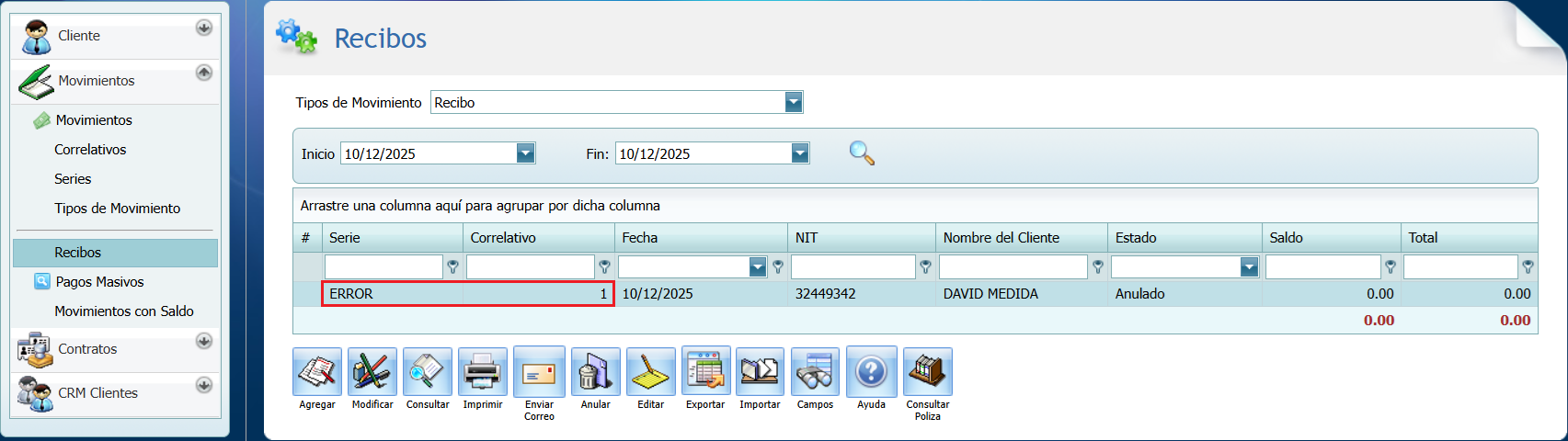The width and height of the screenshot is (1568, 441).
Task: Click the NIT filter input field
Action: pyautogui.click(x=853, y=267)
